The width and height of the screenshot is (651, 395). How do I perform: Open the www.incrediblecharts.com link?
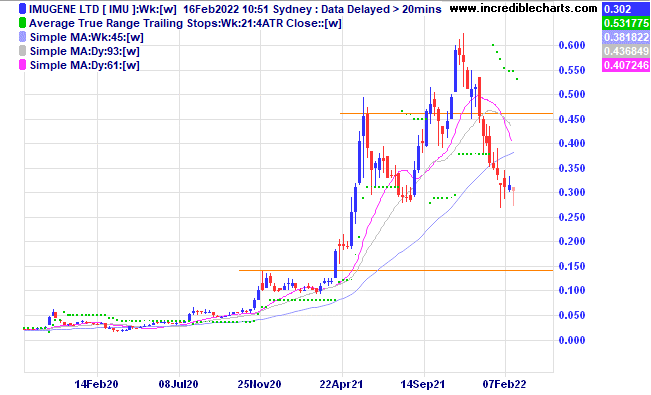(x=523, y=8)
